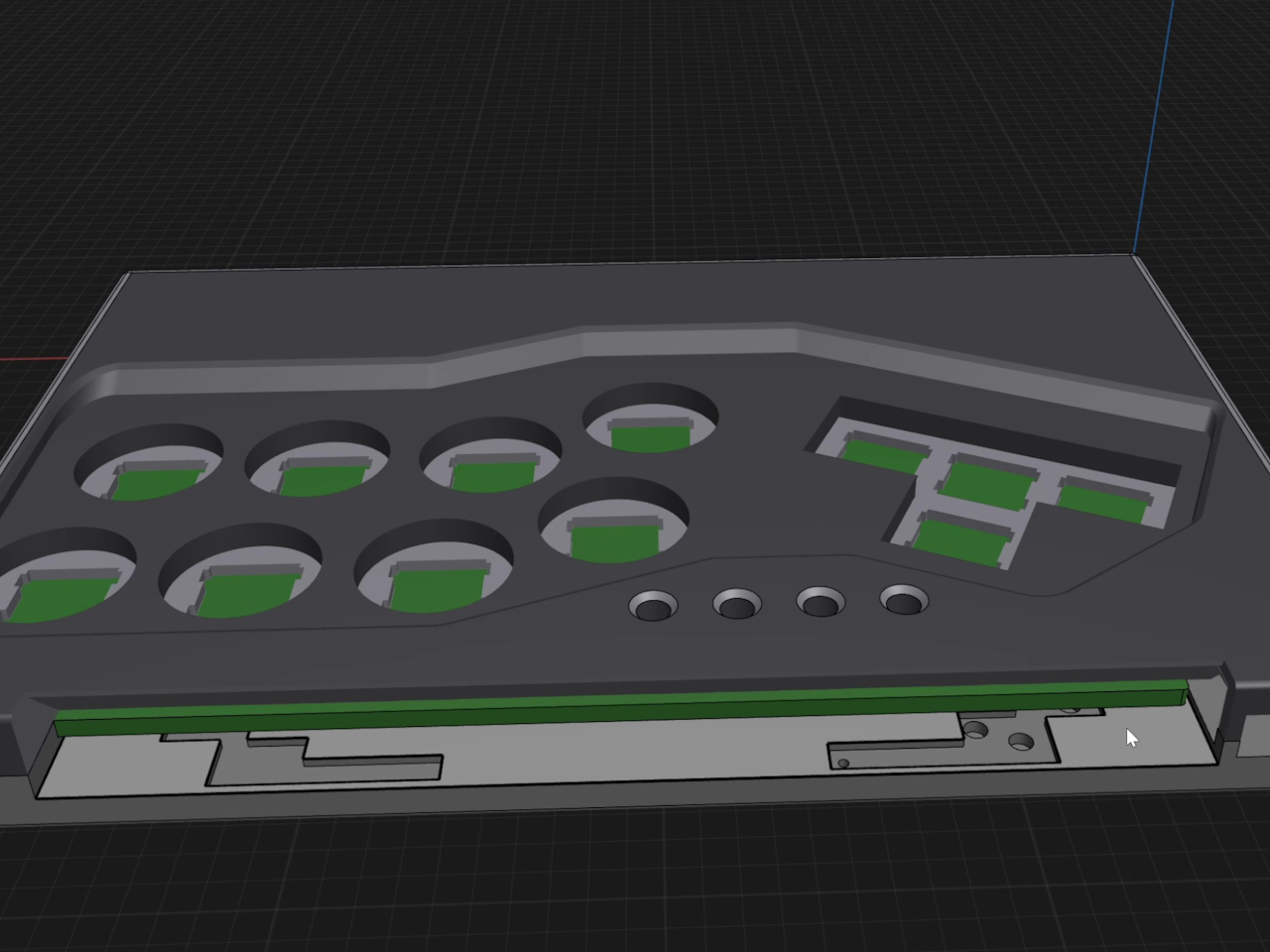The width and height of the screenshot is (1270, 952).
Task: Click the blue vertical Z-axis line
Action: [1155, 119]
